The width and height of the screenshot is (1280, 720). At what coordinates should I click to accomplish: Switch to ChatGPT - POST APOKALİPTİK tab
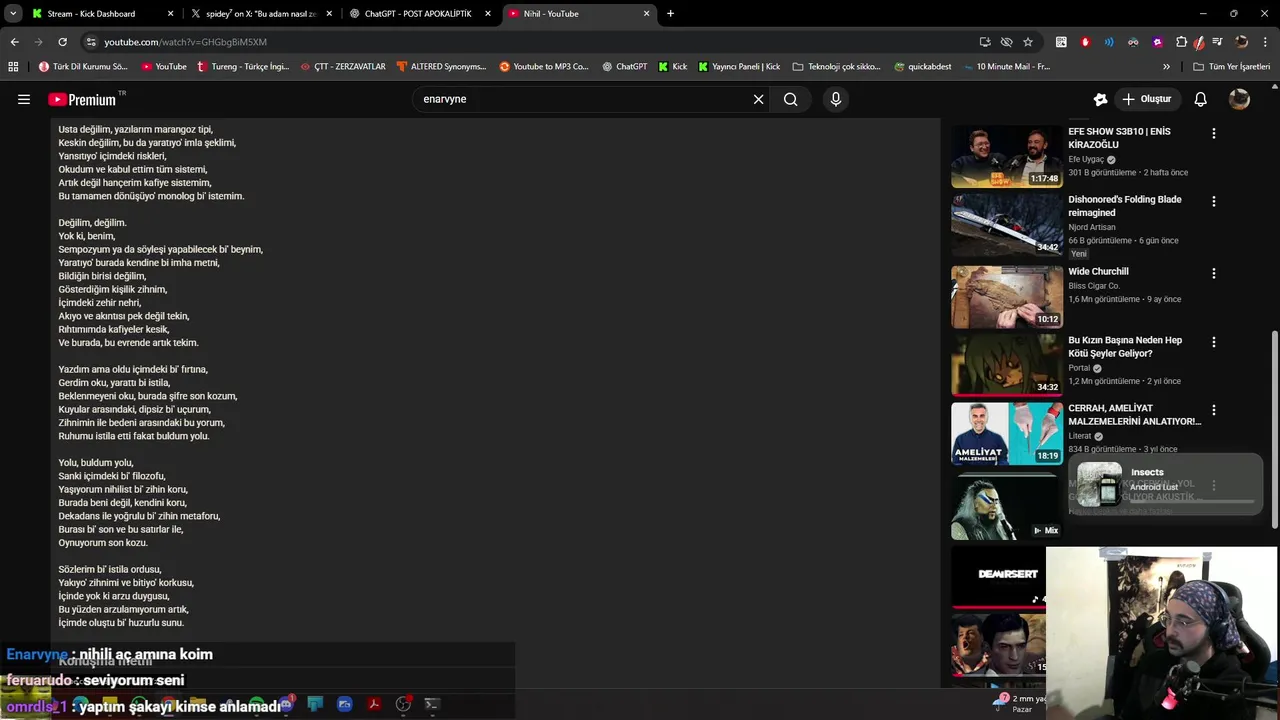[x=422, y=14]
